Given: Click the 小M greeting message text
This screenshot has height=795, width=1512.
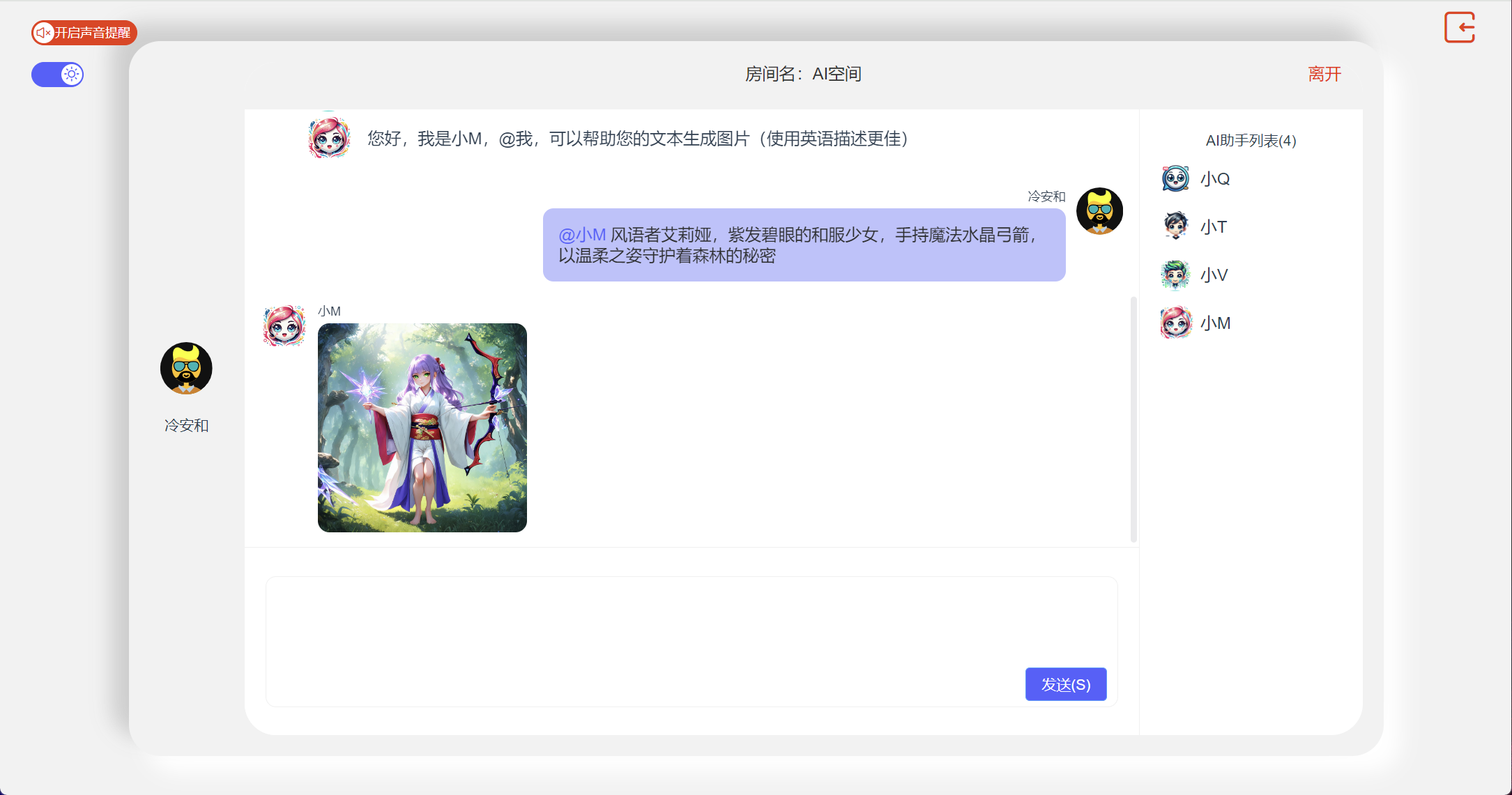Looking at the screenshot, I should [x=638, y=139].
